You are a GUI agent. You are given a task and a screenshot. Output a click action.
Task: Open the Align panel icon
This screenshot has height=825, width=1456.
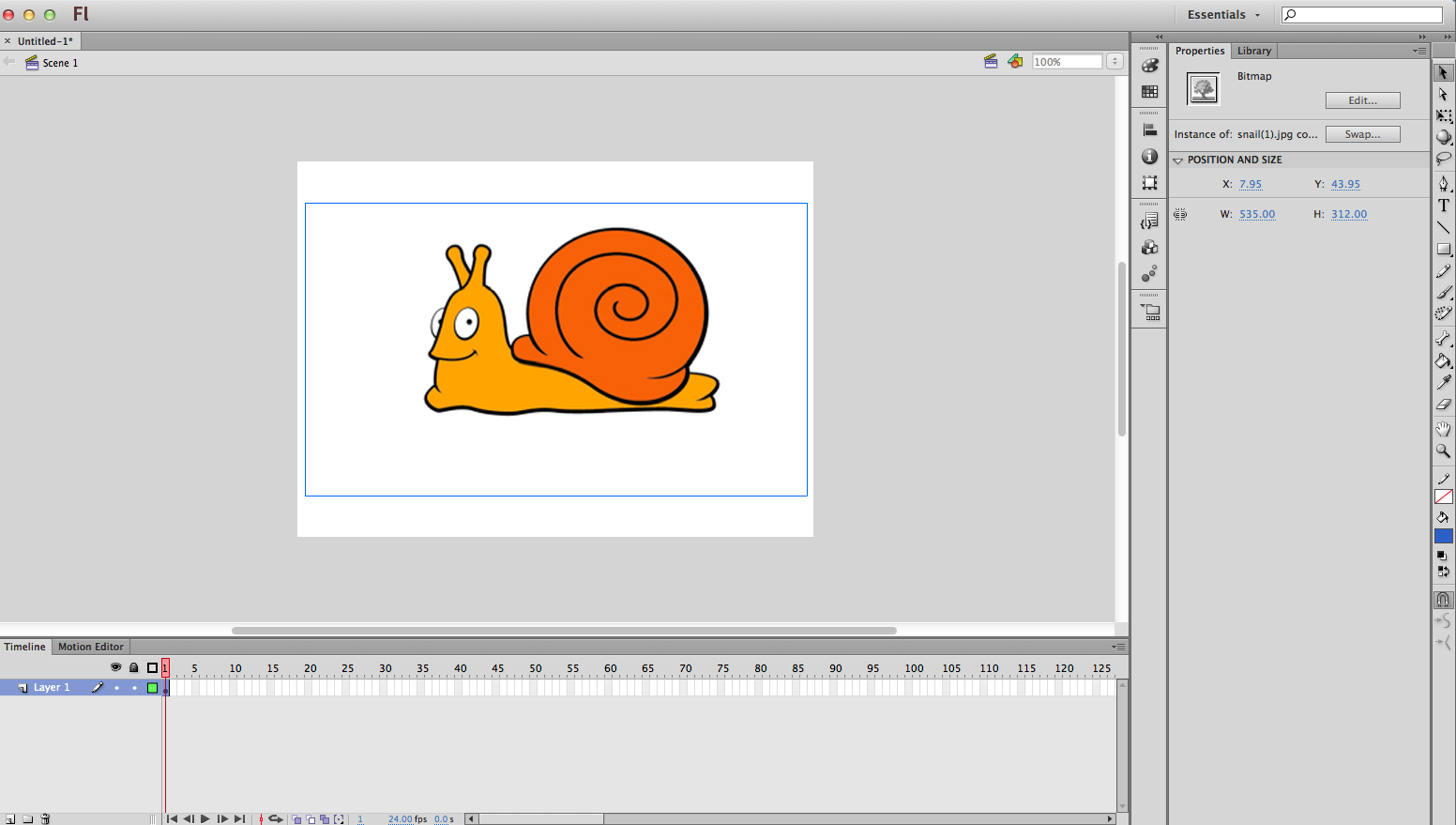click(x=1149, y=129)
